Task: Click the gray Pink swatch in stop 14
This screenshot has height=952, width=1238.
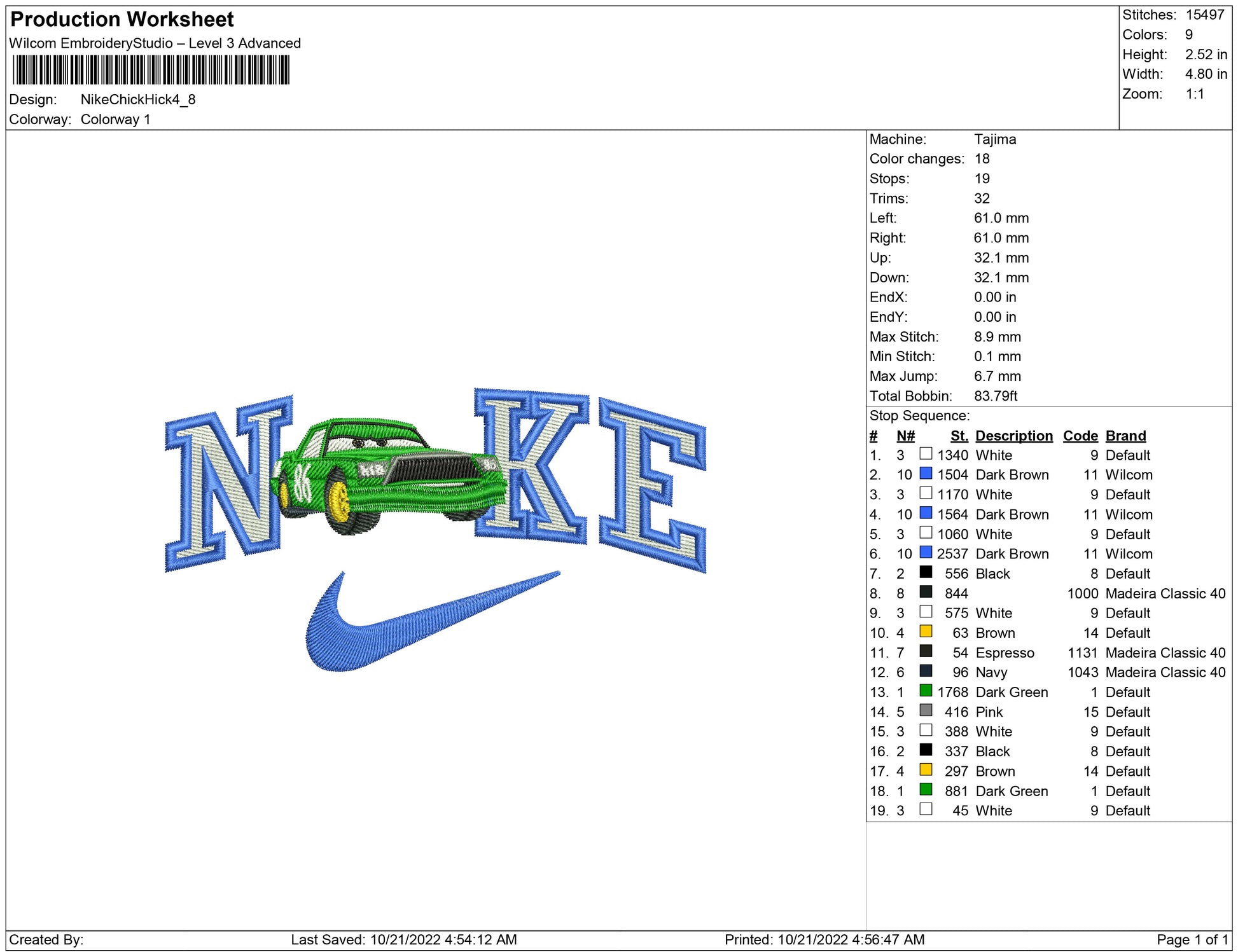Action: point(926,710)
